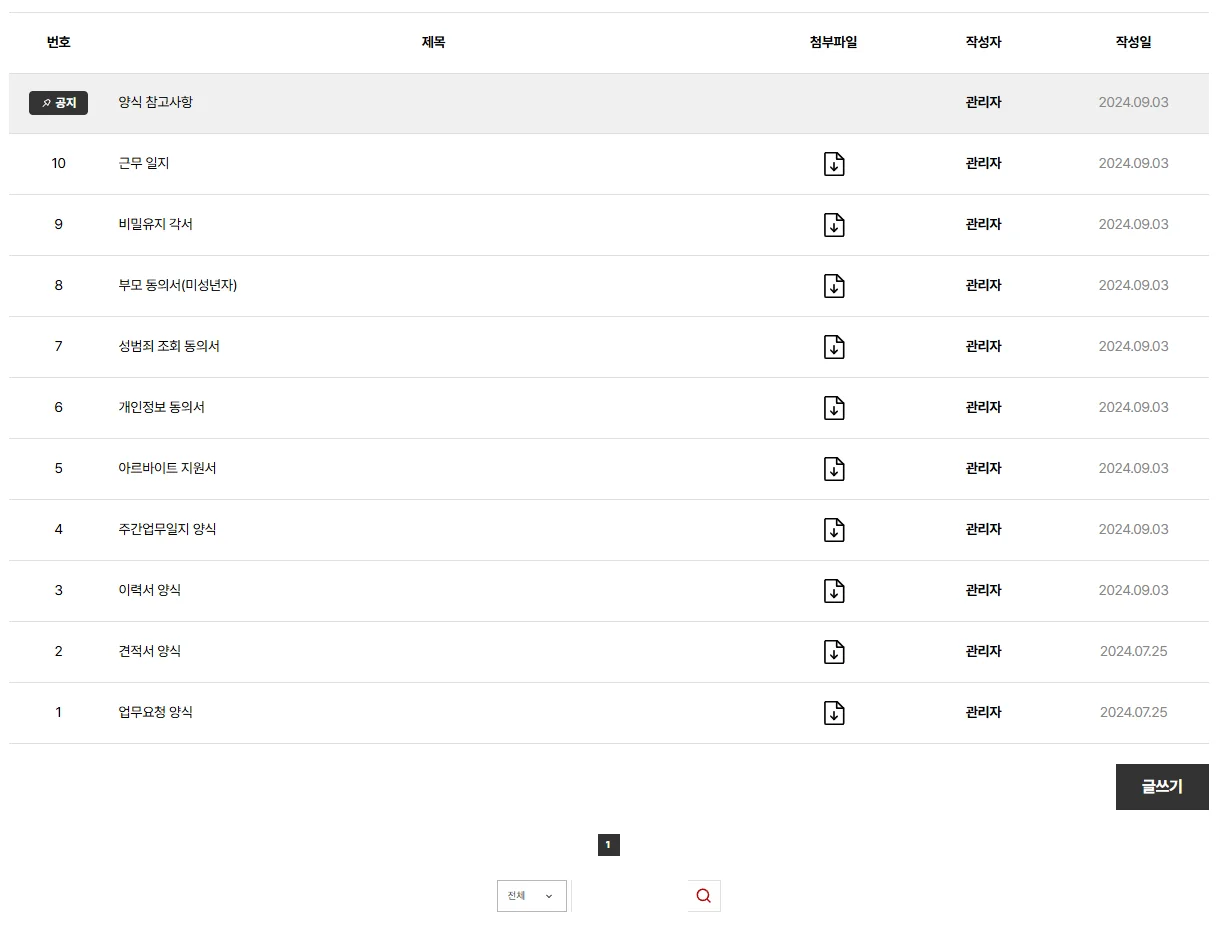Viewport: 1226px width, 935px height.
Task: Open the 양식 참고사항 notice post
Action: click(x=155, y=102)
